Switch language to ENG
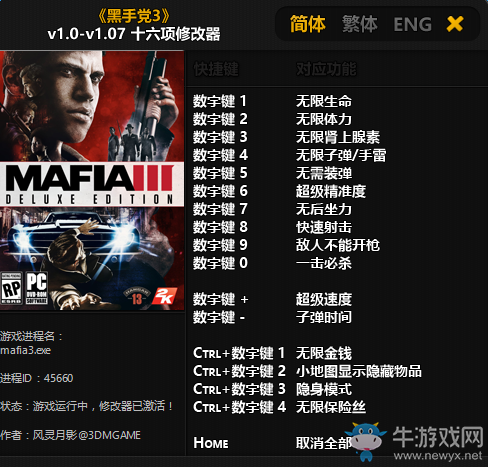The height and width of the screenshot is (467, 488). pyautogui.click(x=412, y=25)
